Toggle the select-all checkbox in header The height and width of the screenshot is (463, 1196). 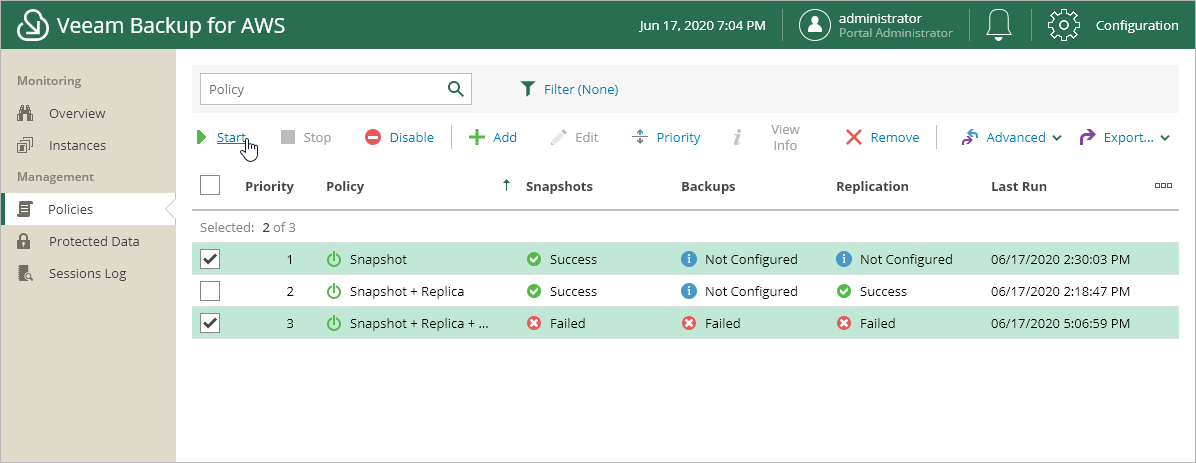click(x=210, y=185)
